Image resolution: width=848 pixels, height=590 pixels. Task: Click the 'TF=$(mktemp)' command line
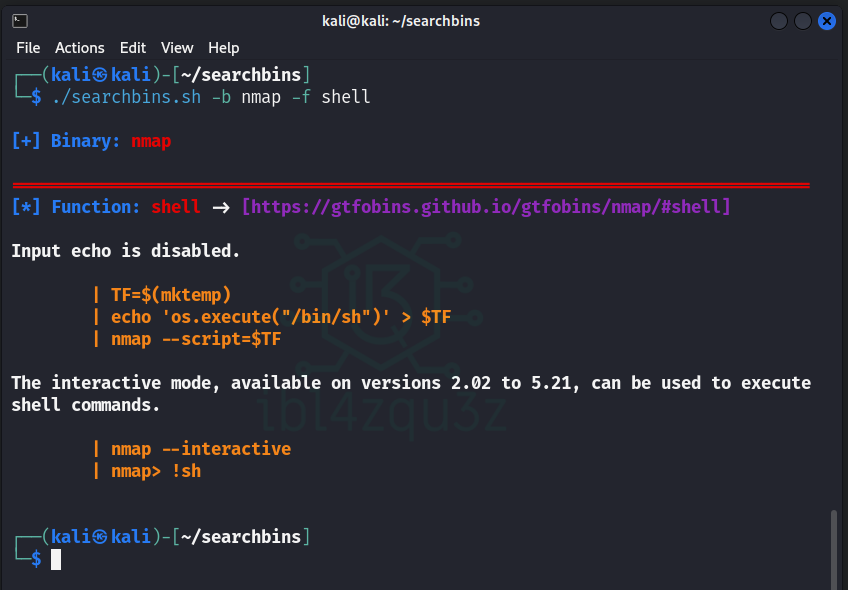171,294
